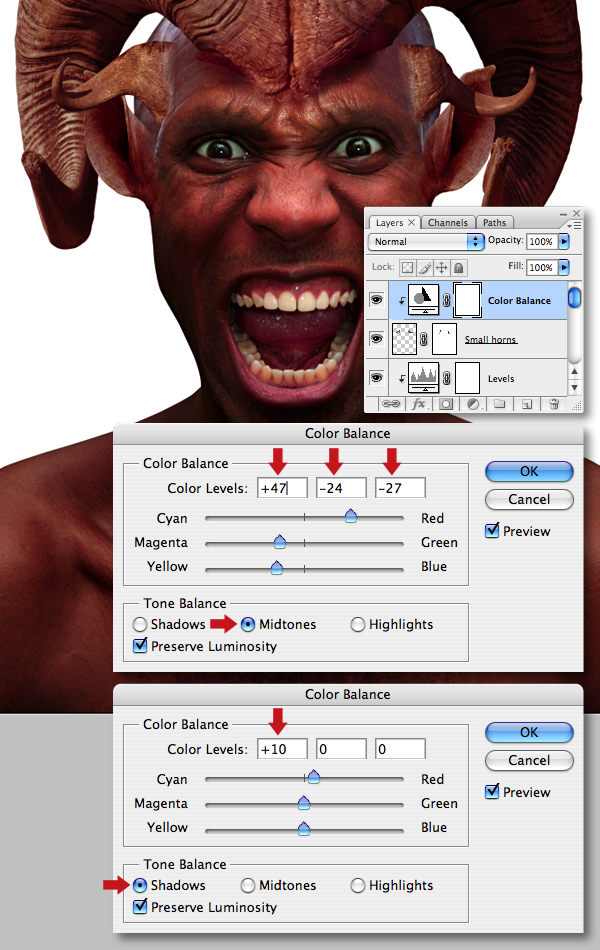Select Shadows radio in the +47 Color Balance dialog
This screenshot has width=600, height=950.
(x=140, y=624)
